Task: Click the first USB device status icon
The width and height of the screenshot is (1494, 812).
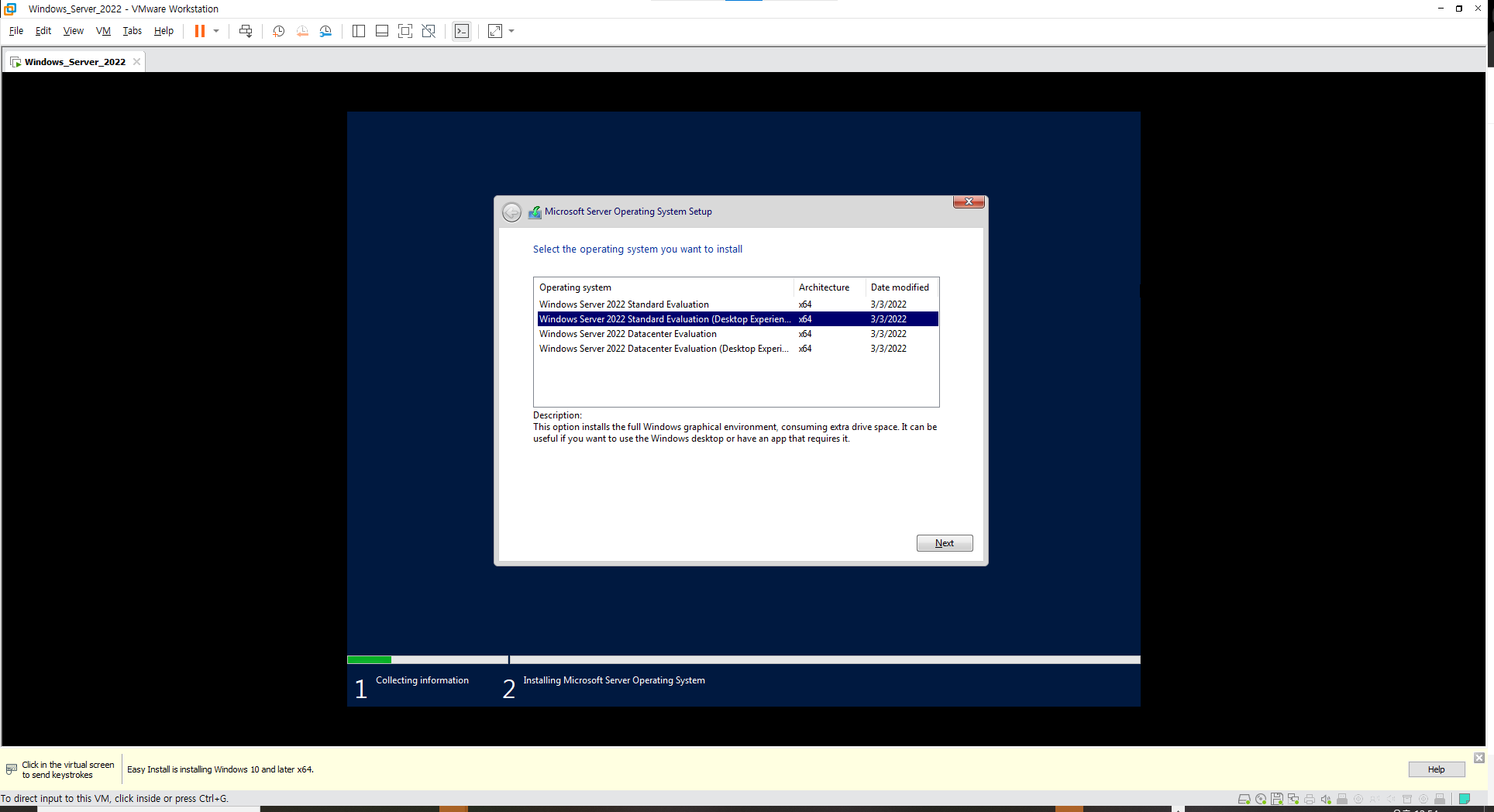Action: [x=1342, y=799]
